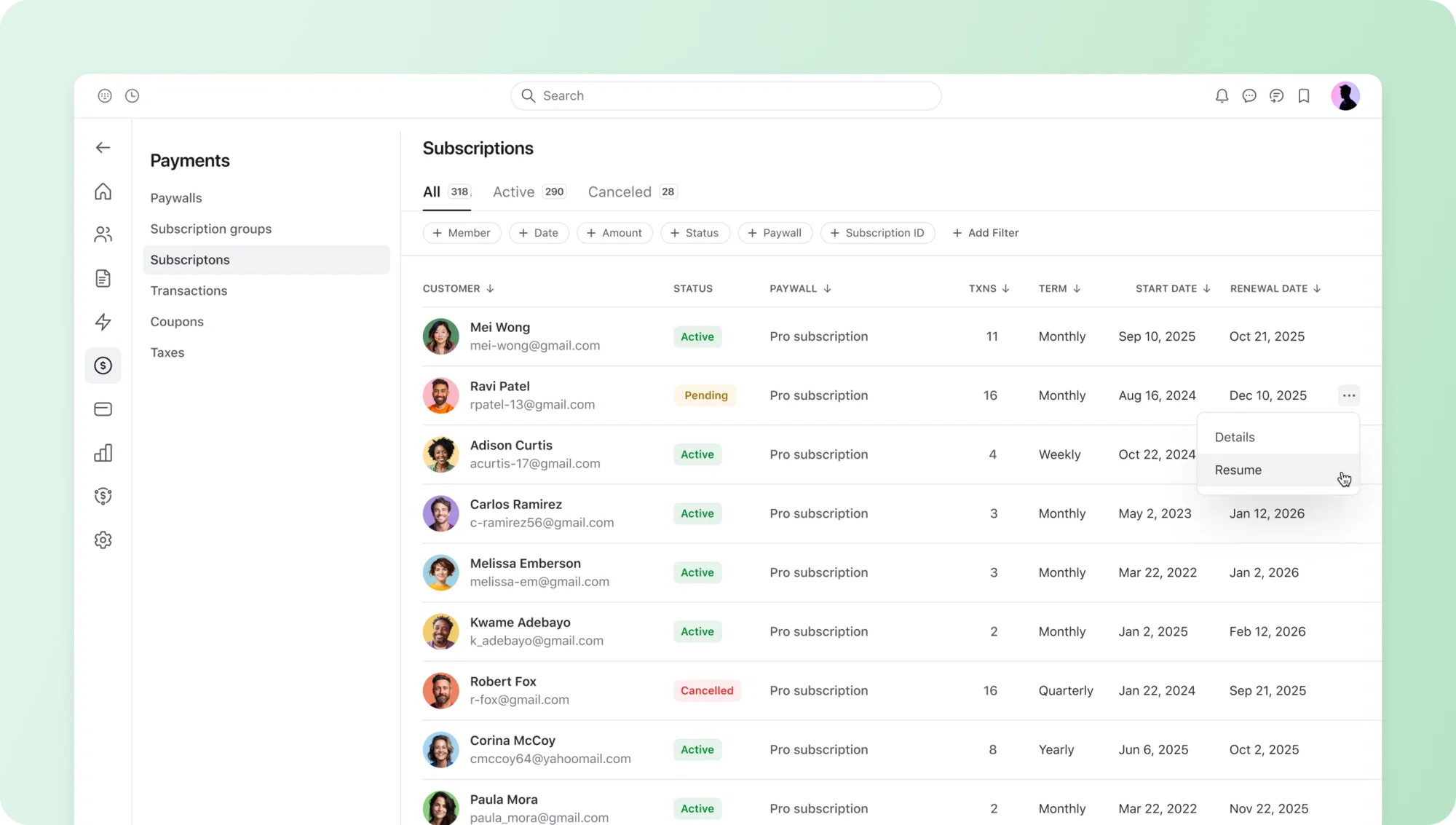The image size is (1456, 825).
Task: Add a Status filter
Action: (695, 233)
